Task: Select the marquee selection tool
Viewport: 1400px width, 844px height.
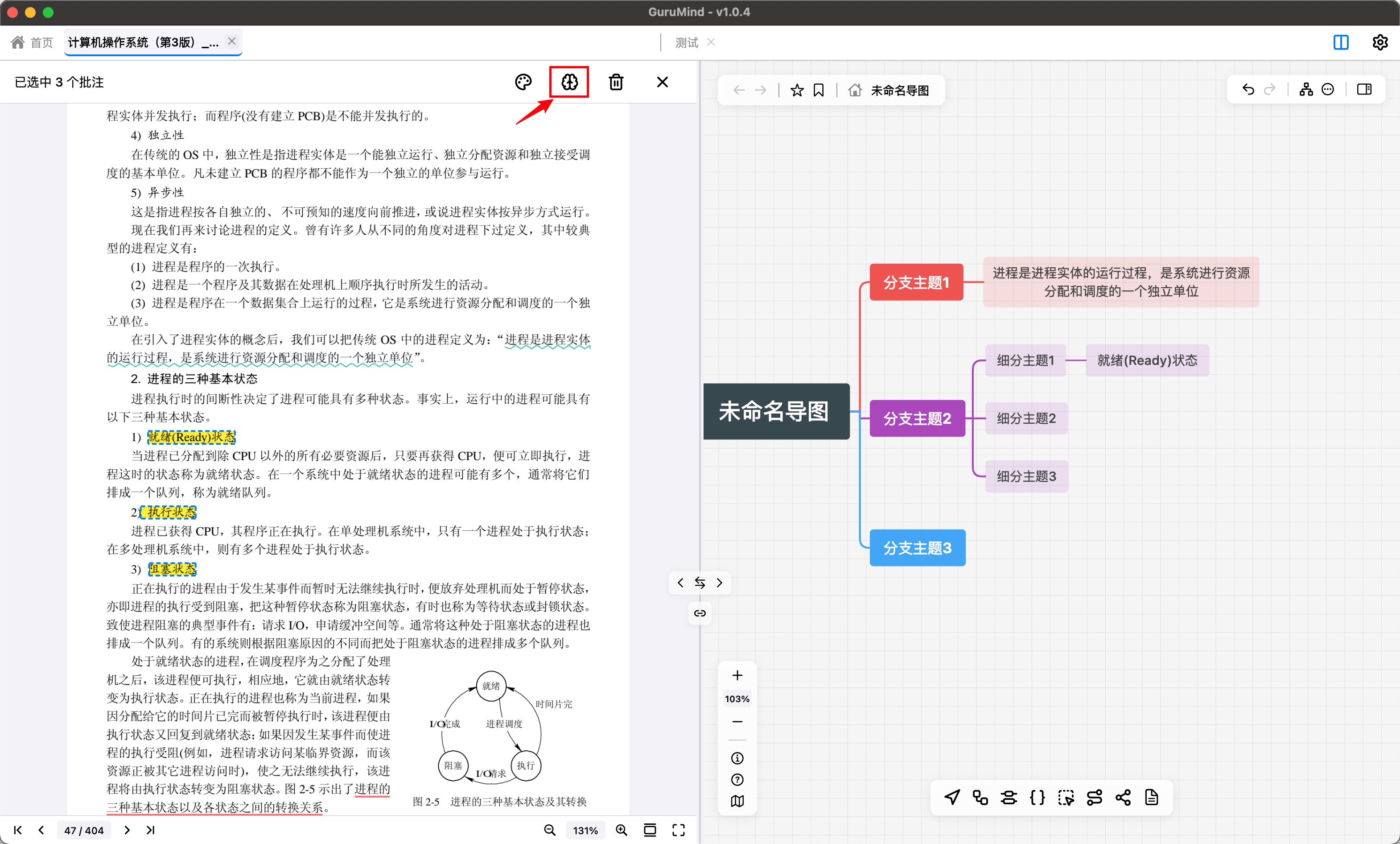Action: (1066, 798)
